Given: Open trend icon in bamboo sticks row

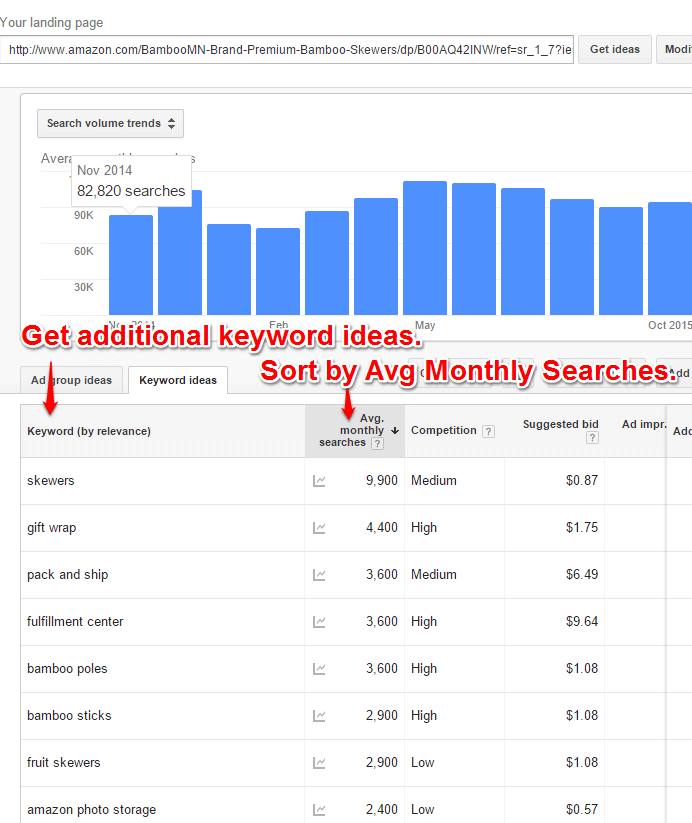Looking at the screenshot, I should (x=319, y=716).
